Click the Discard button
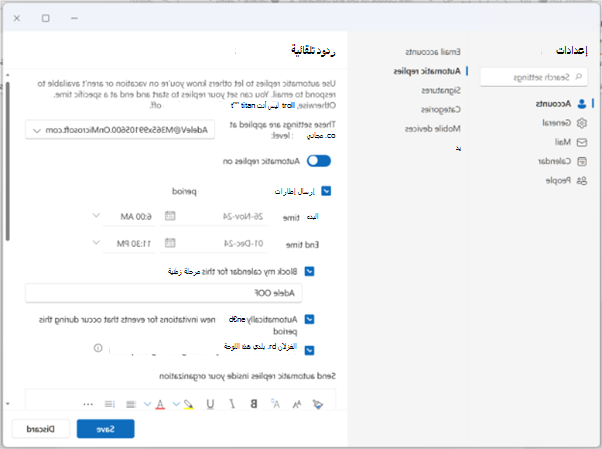The height and width of the screenshot is (449, 602). [x=41, y=429]
